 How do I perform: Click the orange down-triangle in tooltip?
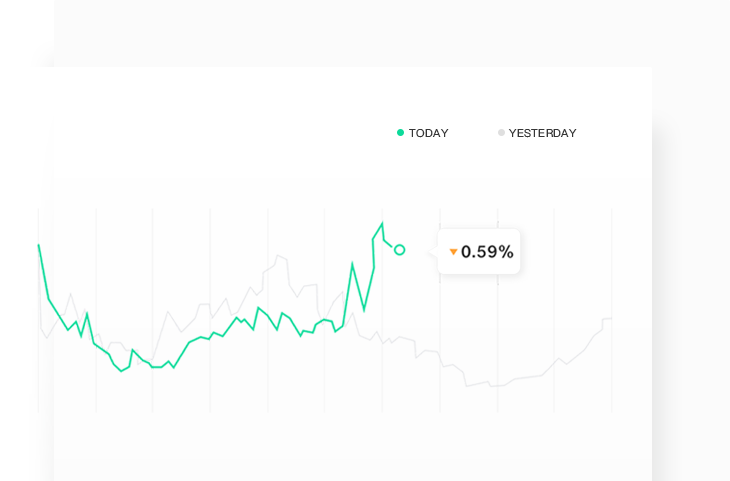(x=453, y=252)
